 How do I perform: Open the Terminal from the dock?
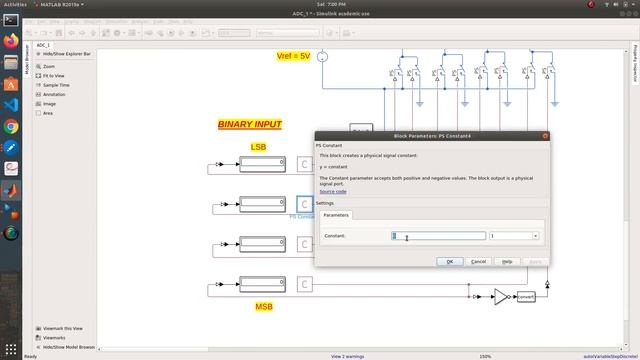click(11, 20)
